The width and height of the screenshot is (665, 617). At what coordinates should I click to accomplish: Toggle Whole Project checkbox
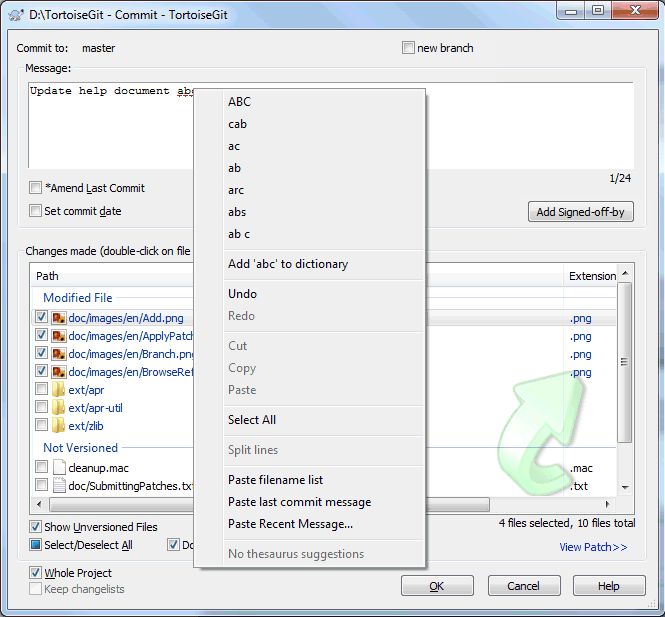[35, 573]
